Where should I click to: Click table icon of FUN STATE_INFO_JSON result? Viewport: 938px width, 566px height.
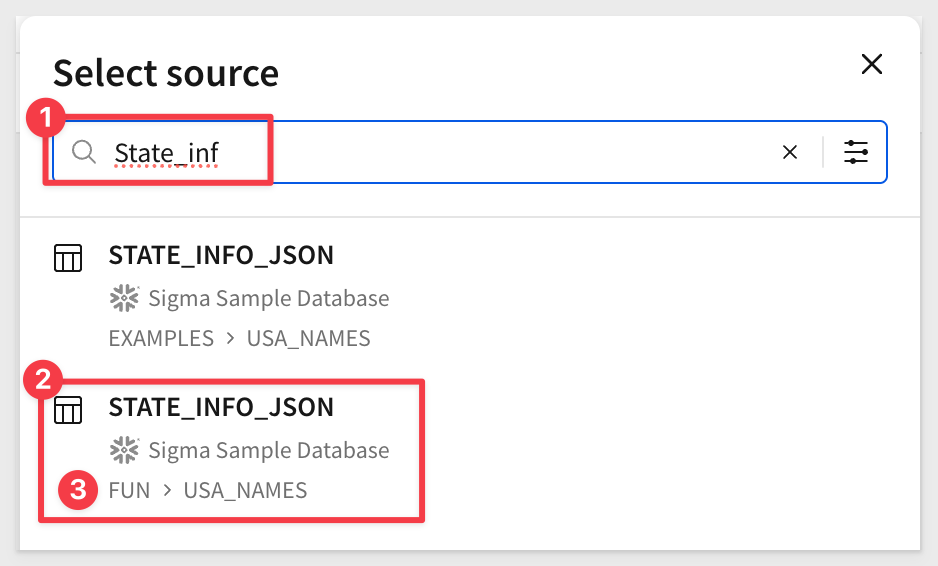(x=68, y=410)
